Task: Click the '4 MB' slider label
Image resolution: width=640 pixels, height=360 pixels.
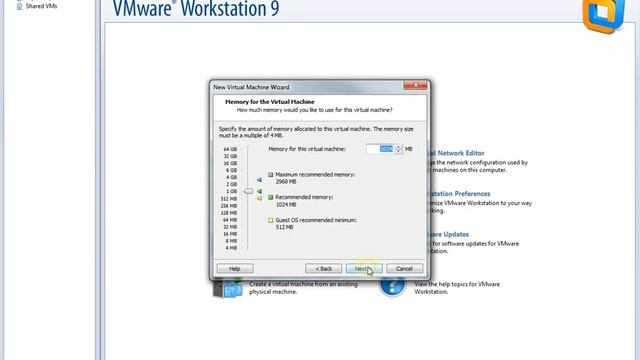Action: (x=231, y=248)
